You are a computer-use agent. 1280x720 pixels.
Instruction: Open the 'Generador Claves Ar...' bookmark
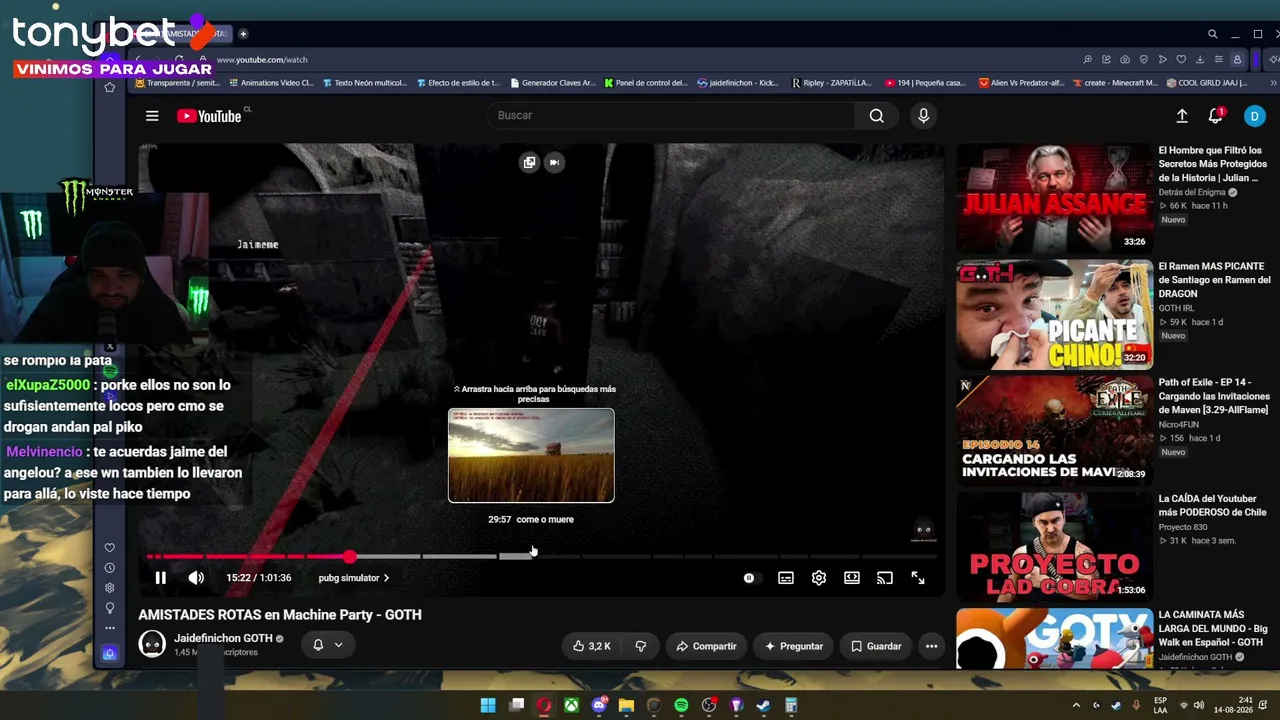(552, 83)
